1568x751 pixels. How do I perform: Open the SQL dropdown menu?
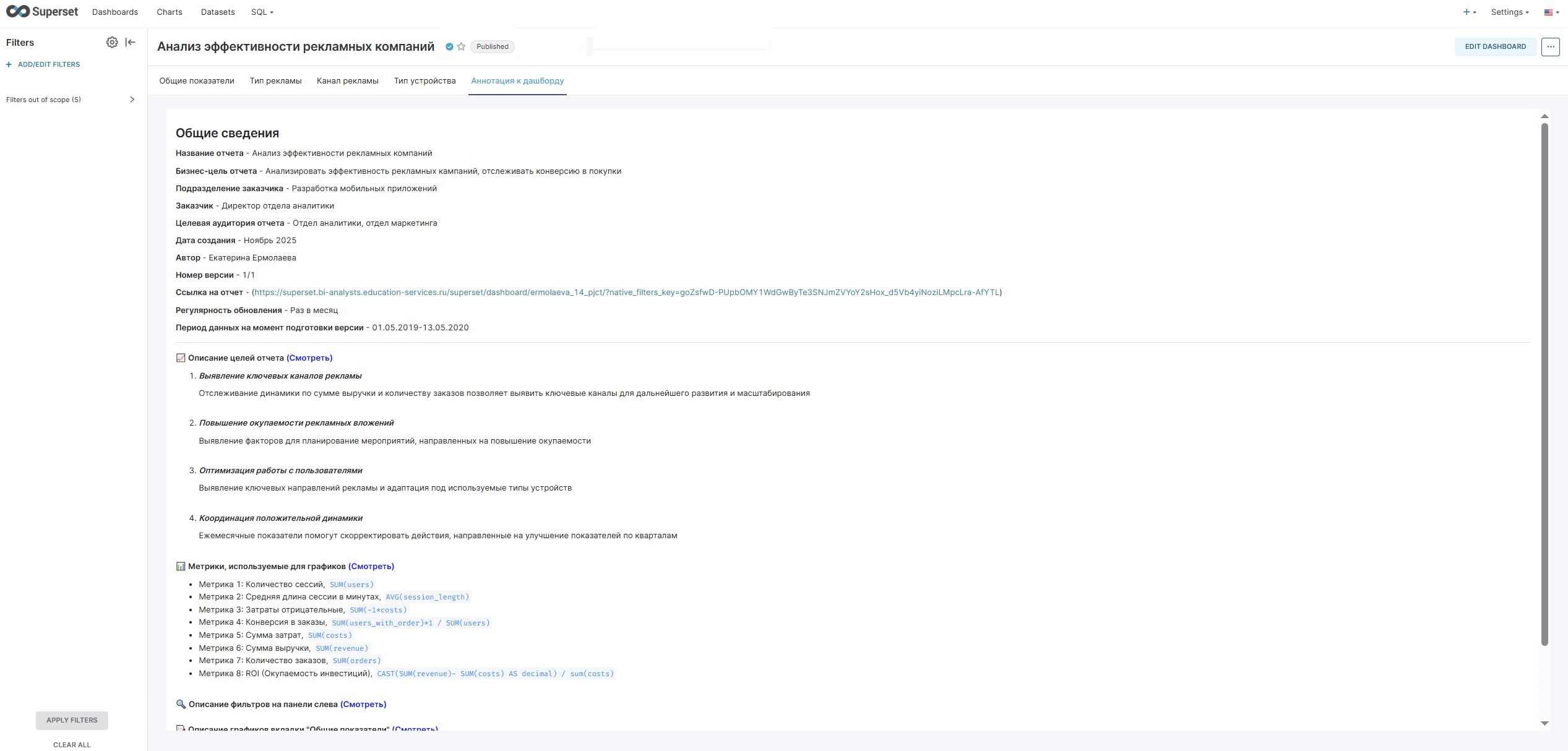(262, 12)
